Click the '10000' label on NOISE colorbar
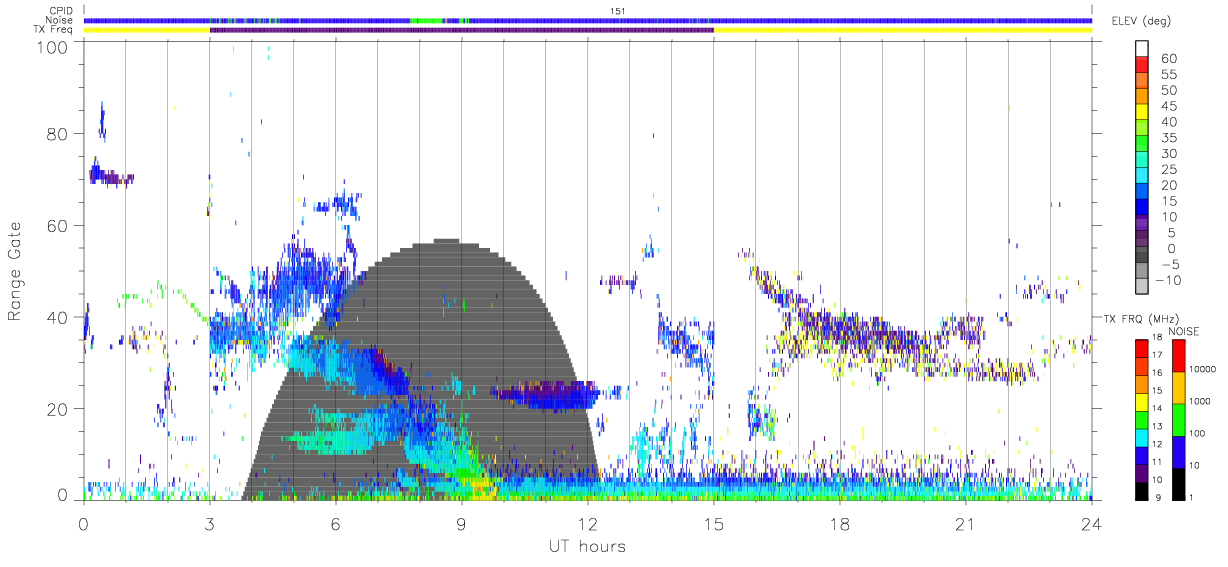Screen dimensions: 1228x567 point(1204,371)
